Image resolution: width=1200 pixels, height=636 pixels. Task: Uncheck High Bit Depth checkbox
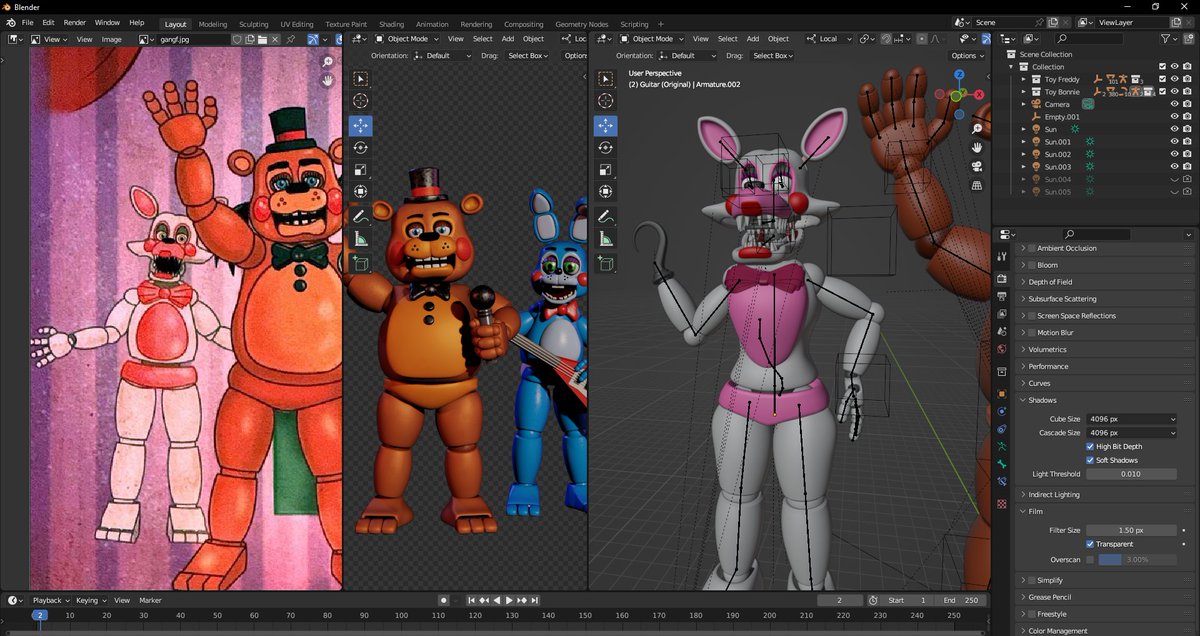coord(1090,446)
